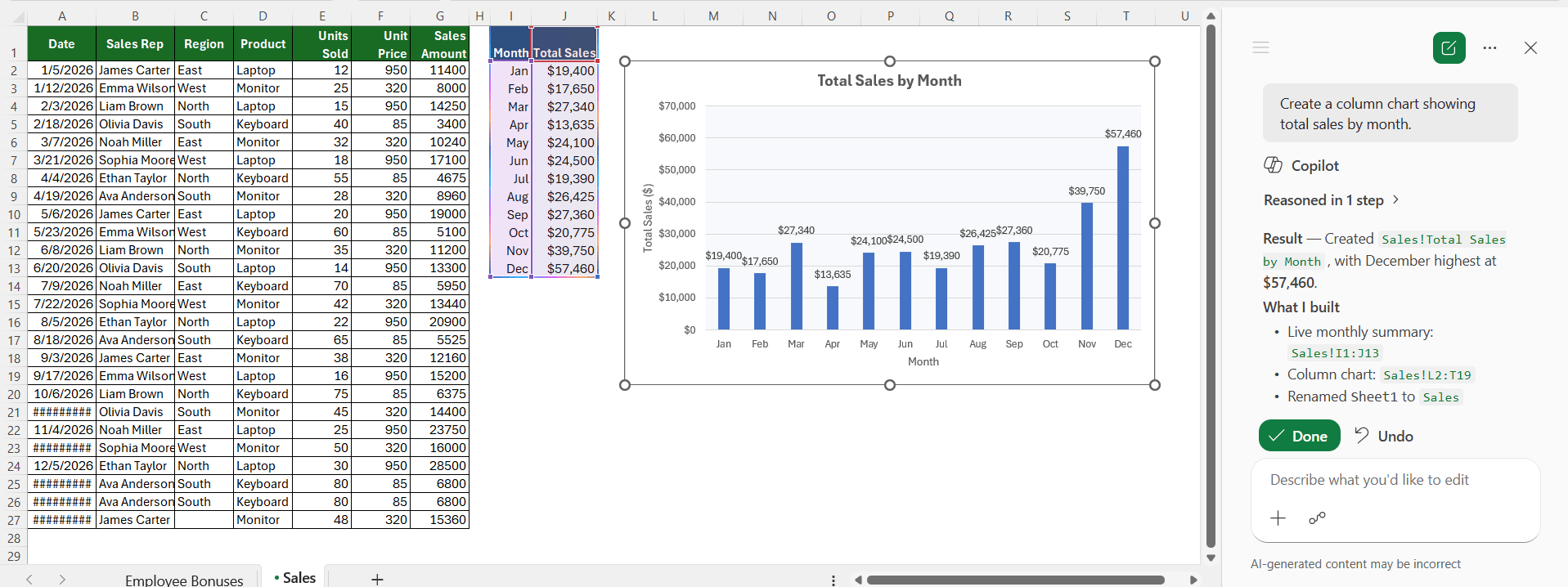Click the 'Product' header cell
Screen dimensions: 1568x587
[263, 44]
